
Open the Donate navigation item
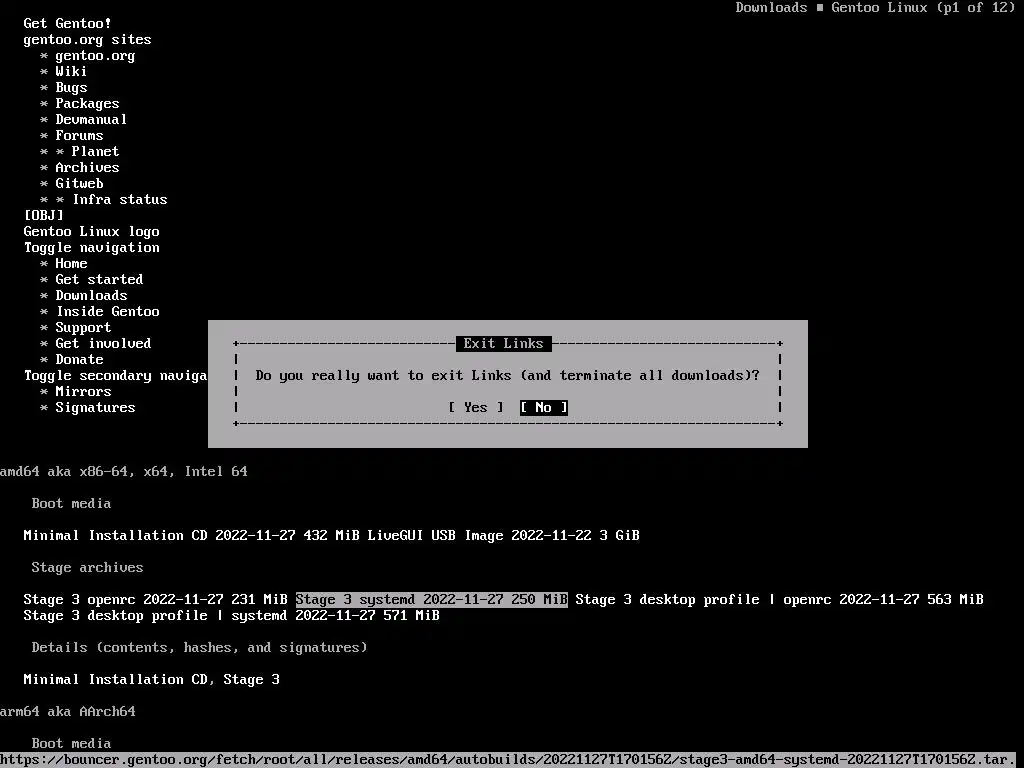pos(79,359)
